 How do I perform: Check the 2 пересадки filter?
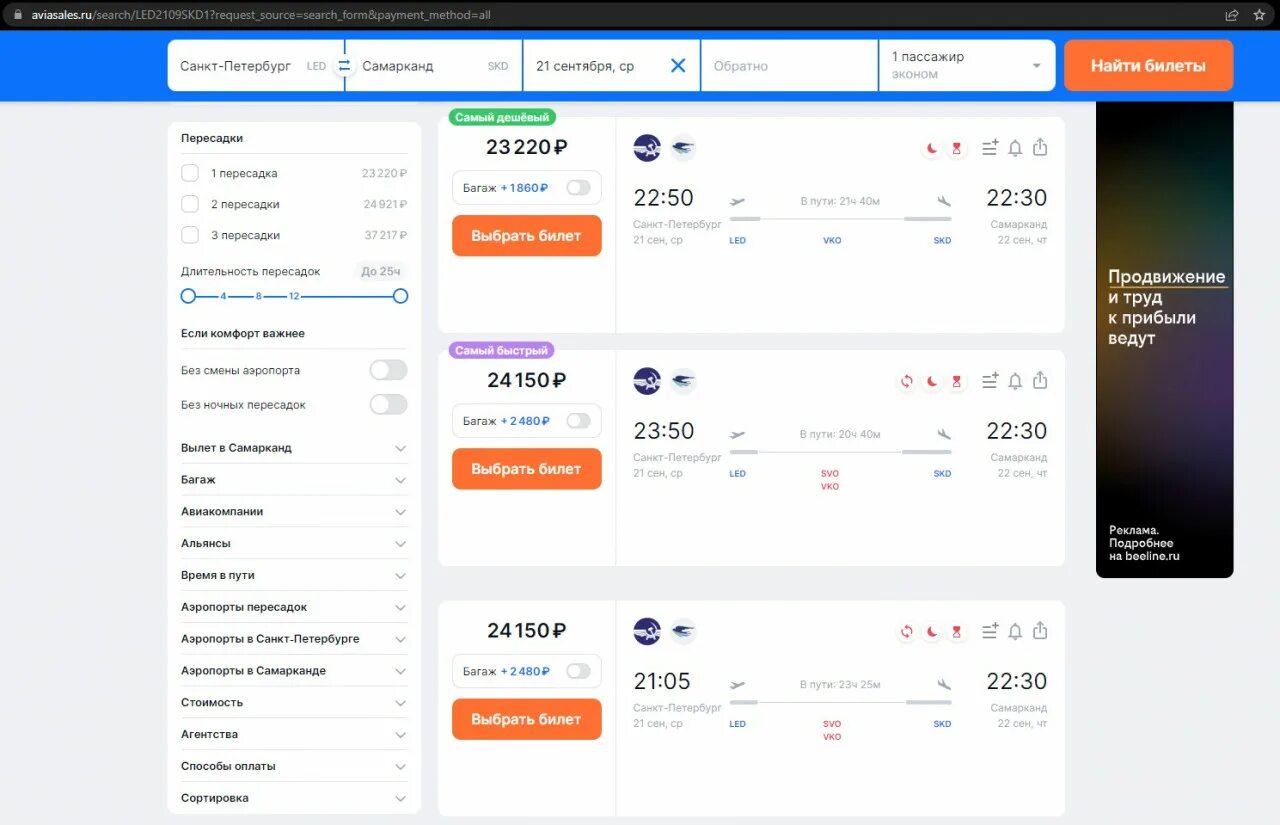pyautogui.click(x=190, y=204)
